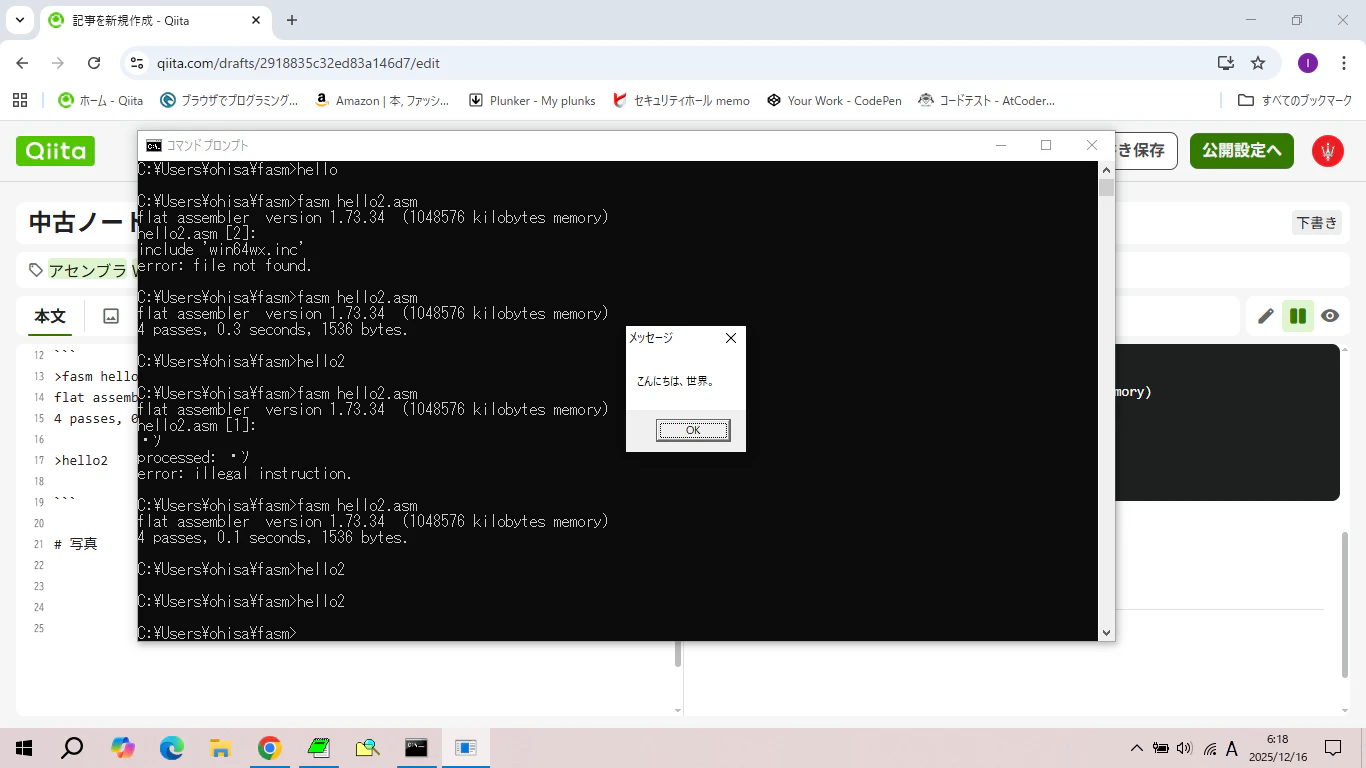The height and width of the screenshot is (768, 1366).
Task: Click the message text こんにちは、世界。
Action: (x=676, y=381)
